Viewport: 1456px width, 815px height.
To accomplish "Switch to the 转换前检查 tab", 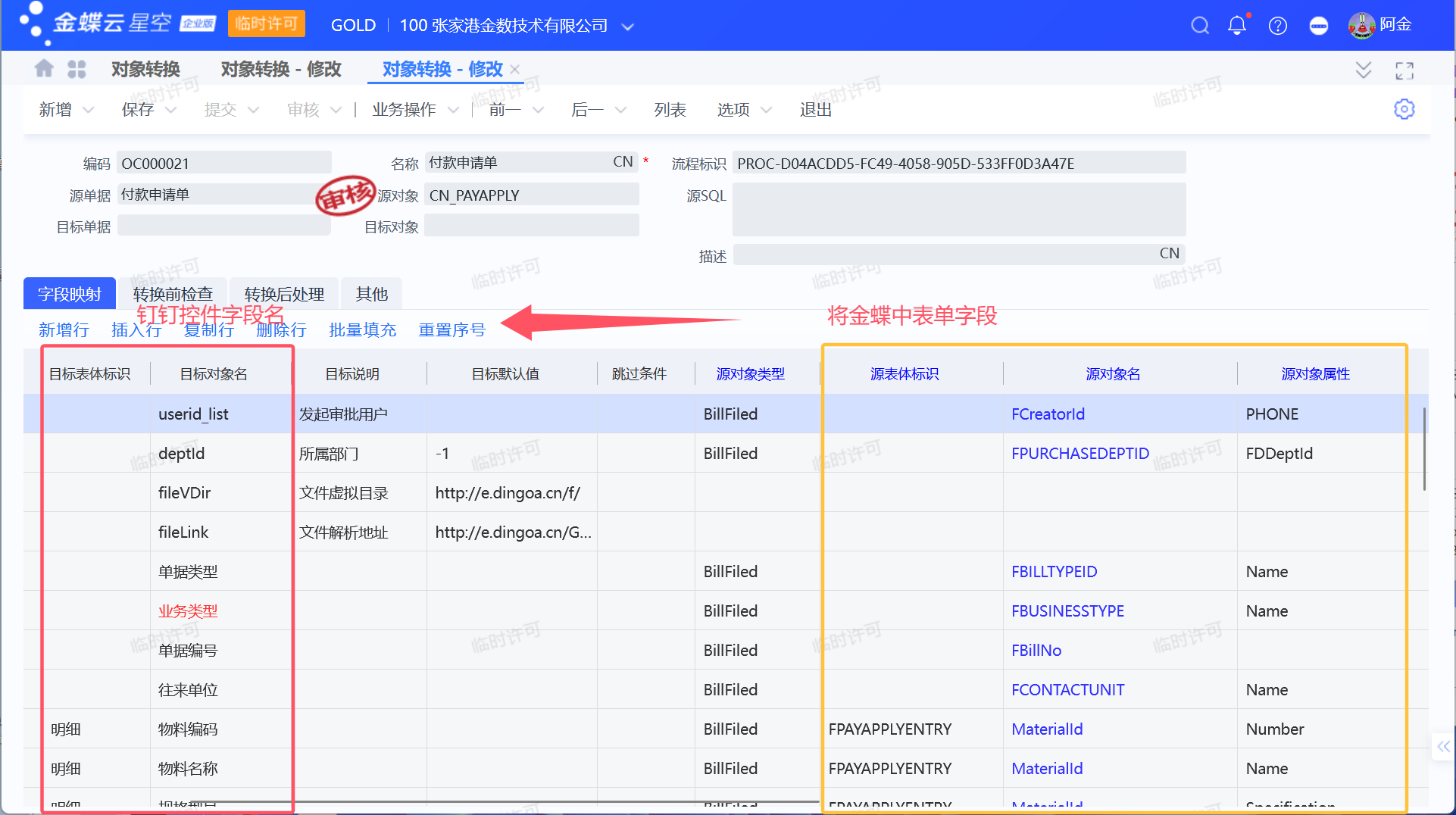I will pos(173,294).
